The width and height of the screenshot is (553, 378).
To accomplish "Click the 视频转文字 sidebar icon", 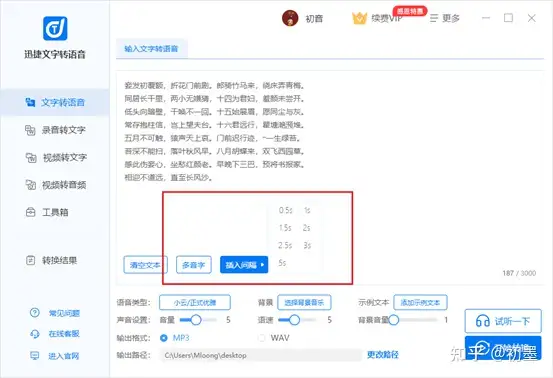I will pyautogui.click(x=31, y=158).
